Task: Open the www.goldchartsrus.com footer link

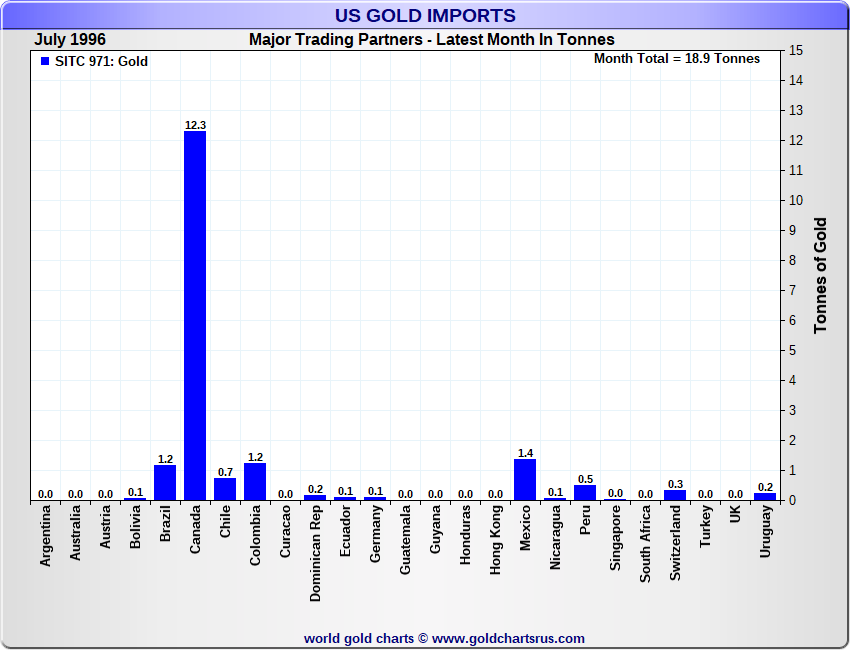Action: [x=508, y=638]
